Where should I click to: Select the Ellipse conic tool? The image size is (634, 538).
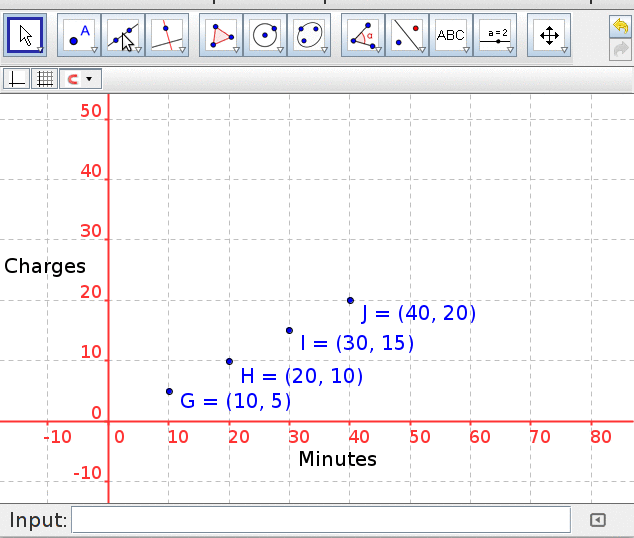click(308, 35)
